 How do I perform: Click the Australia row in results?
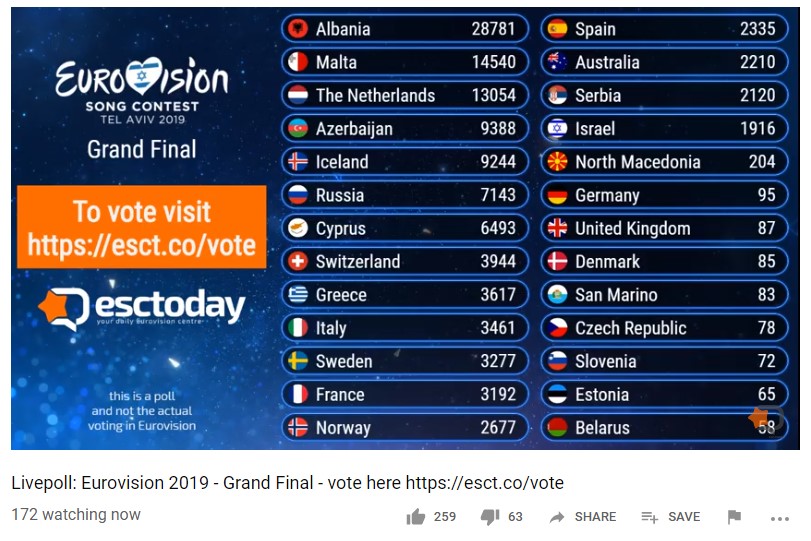coord(662,62)
